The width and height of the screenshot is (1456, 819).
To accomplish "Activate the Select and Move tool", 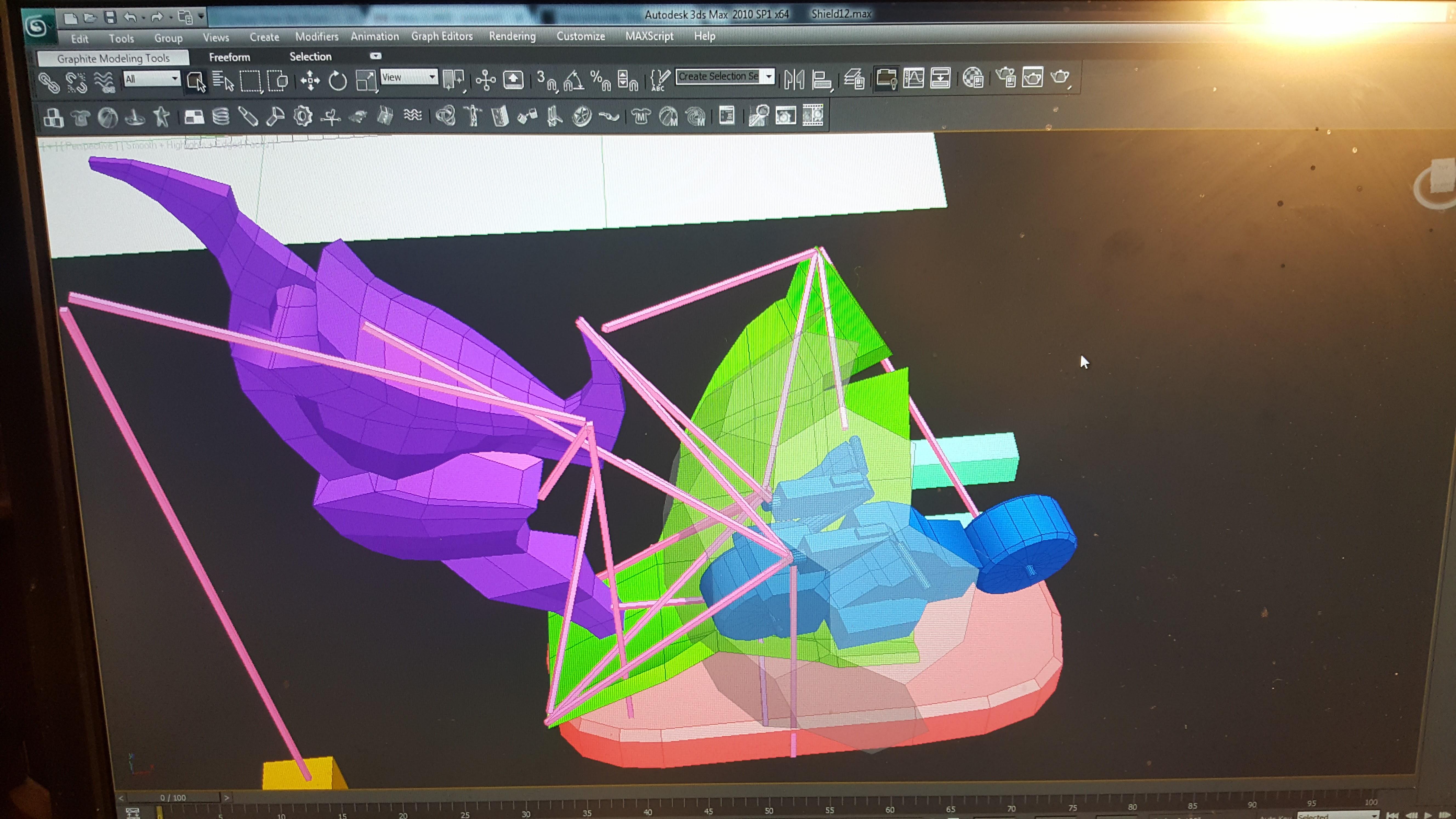I will pos(310,80).
